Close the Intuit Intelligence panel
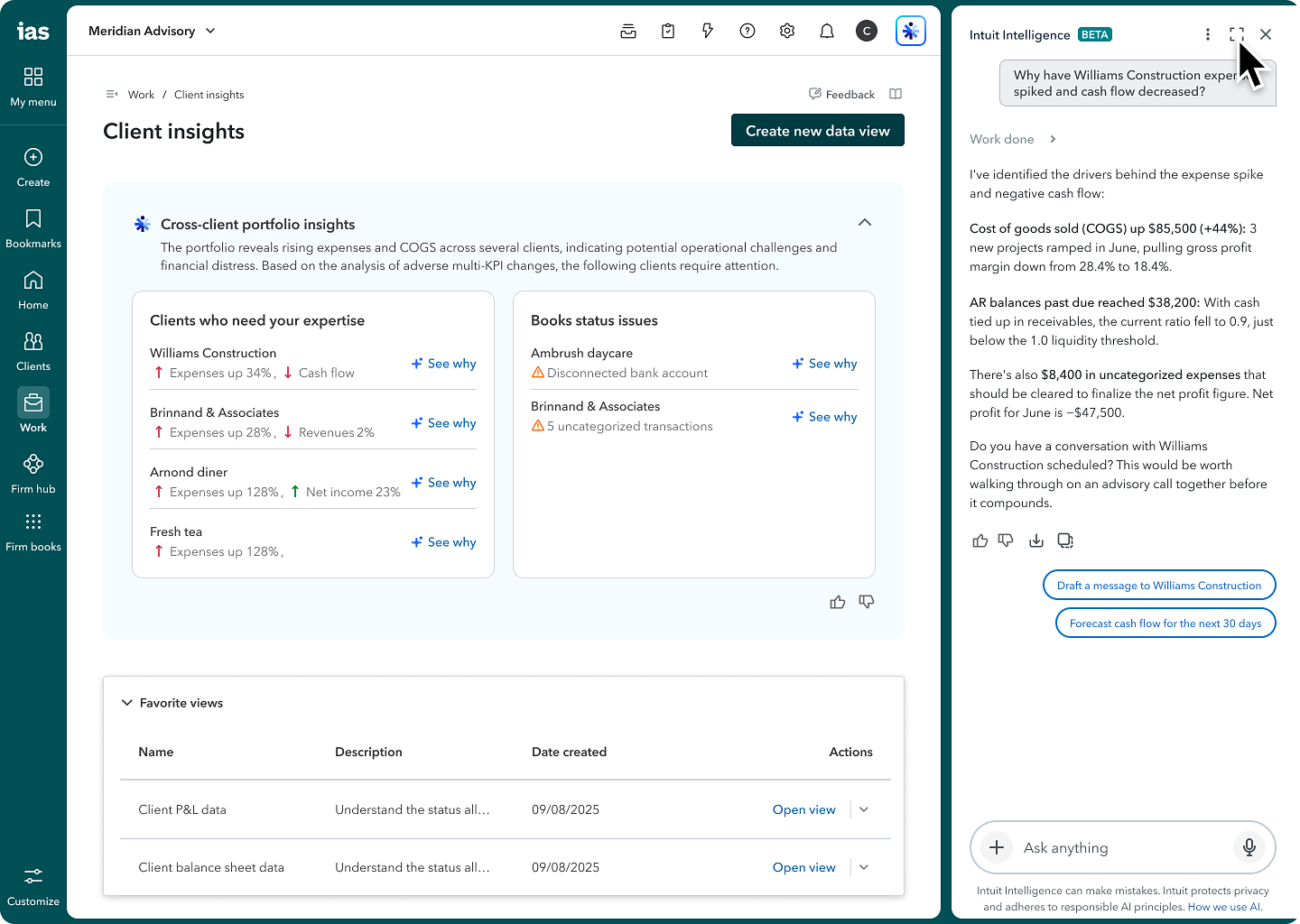Image resolution: width=1300 pixels, height=924 pixels. pyautogui.click(x=1266, y=34)
